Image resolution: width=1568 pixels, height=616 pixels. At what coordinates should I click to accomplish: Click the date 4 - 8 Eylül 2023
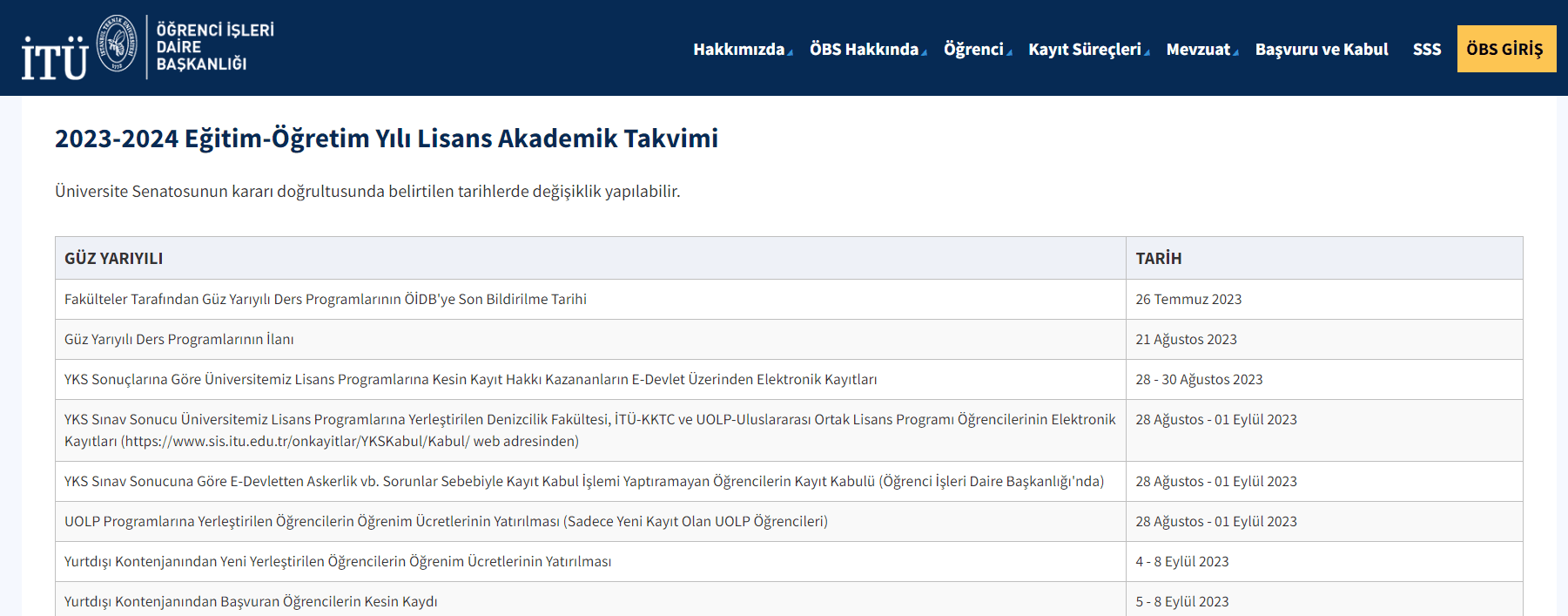1182,562
